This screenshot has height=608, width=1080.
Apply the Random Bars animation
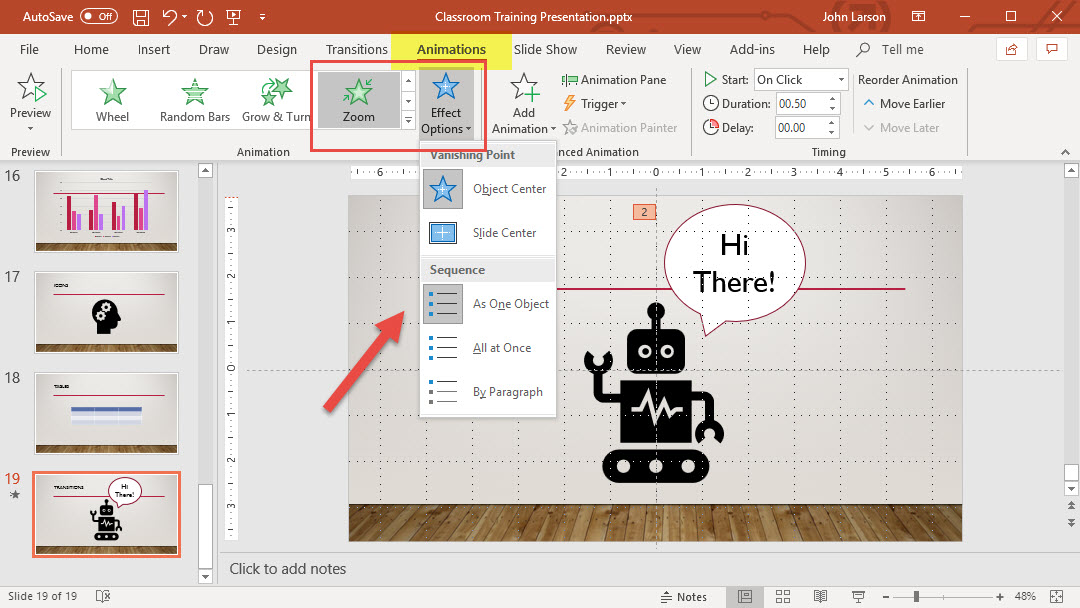coord(195,99)
